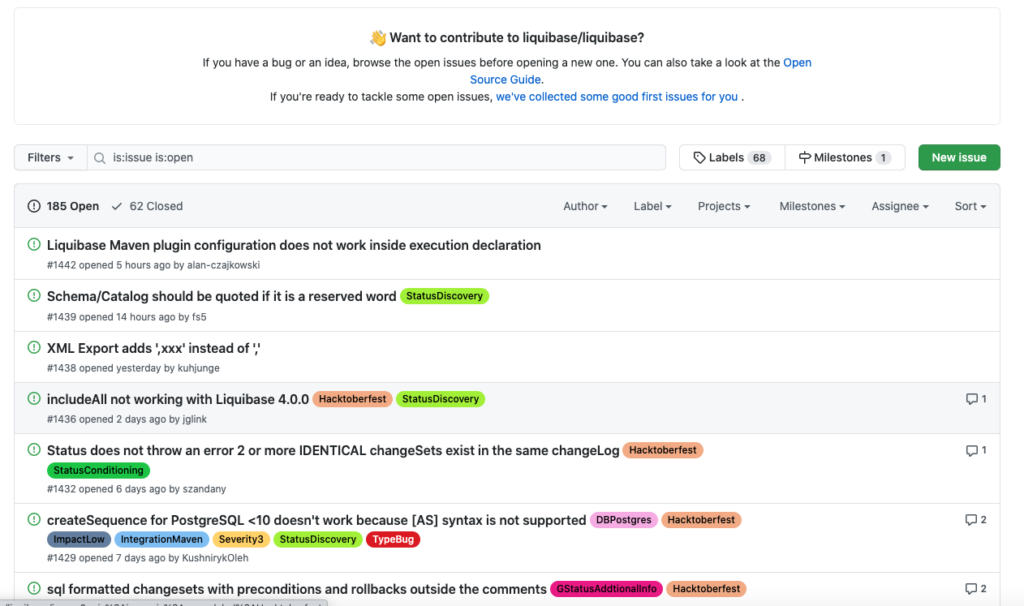The width and height of the screenshot is (1024, 606).
Task: Click the search magnifier icon in issue filter
Action: 99,158
